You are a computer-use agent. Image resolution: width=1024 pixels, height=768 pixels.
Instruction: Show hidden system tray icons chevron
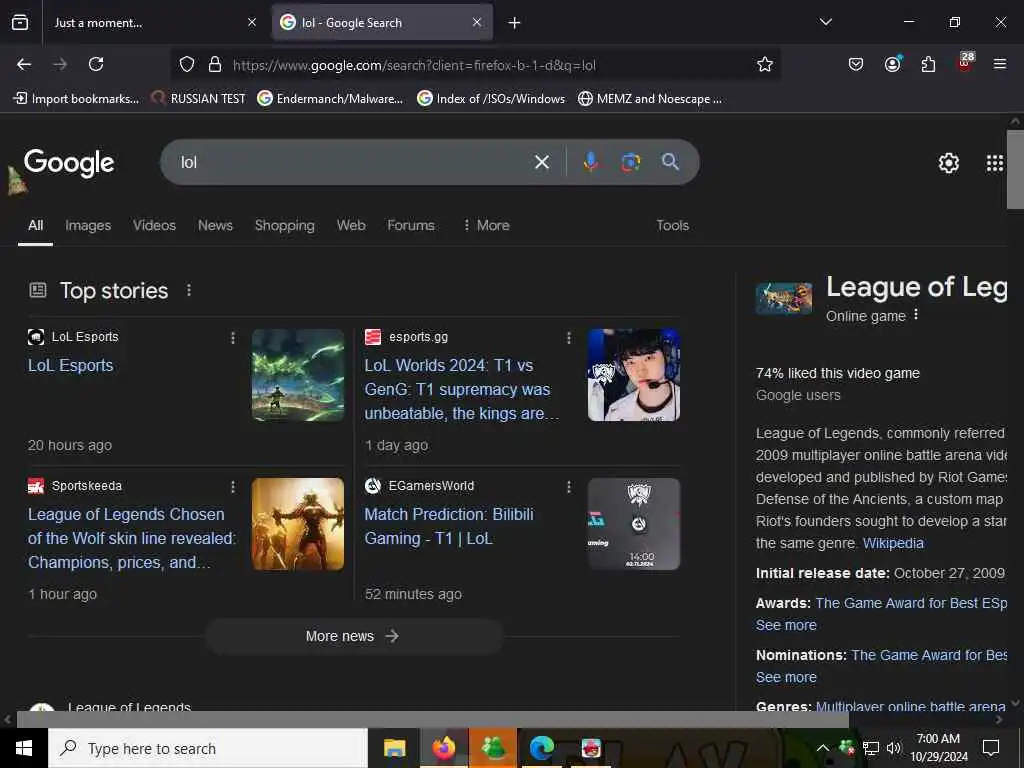point(823,748)
